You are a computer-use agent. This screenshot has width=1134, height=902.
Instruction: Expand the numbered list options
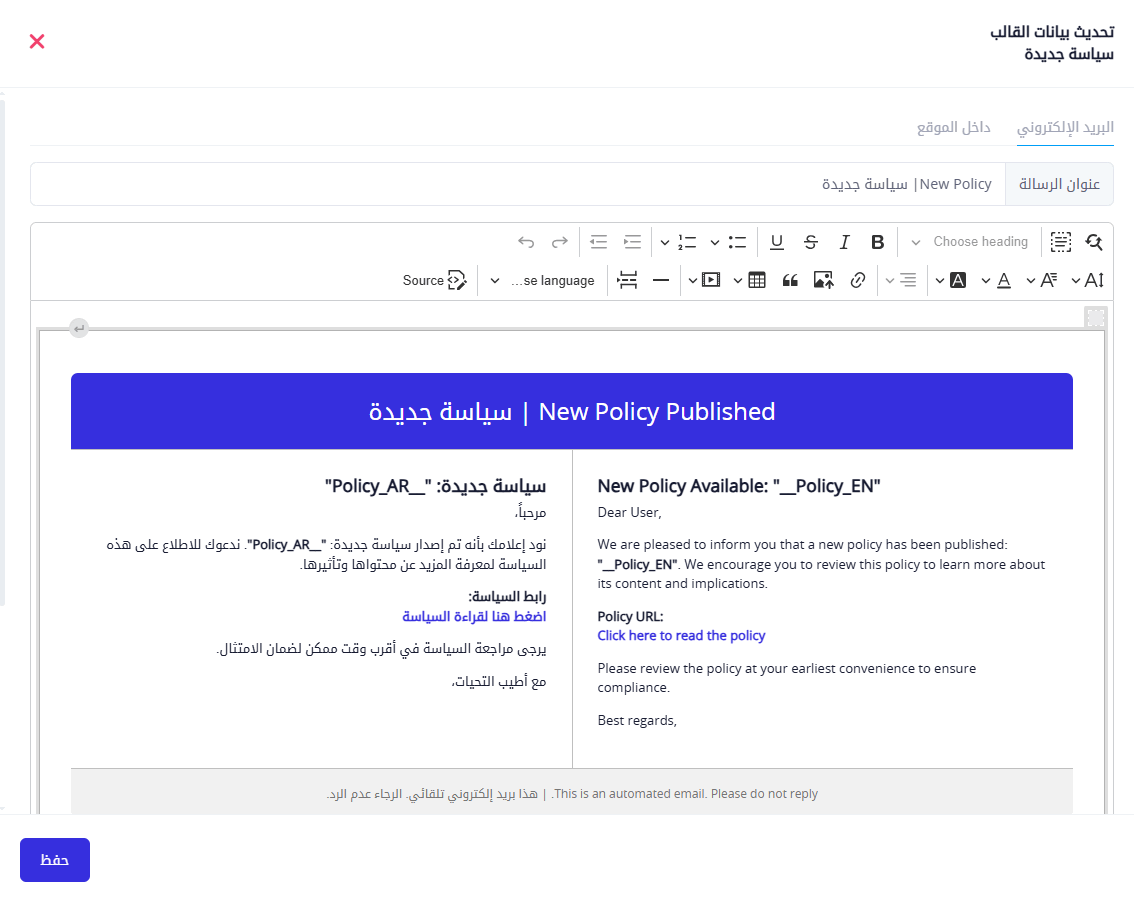click(665, 242)
